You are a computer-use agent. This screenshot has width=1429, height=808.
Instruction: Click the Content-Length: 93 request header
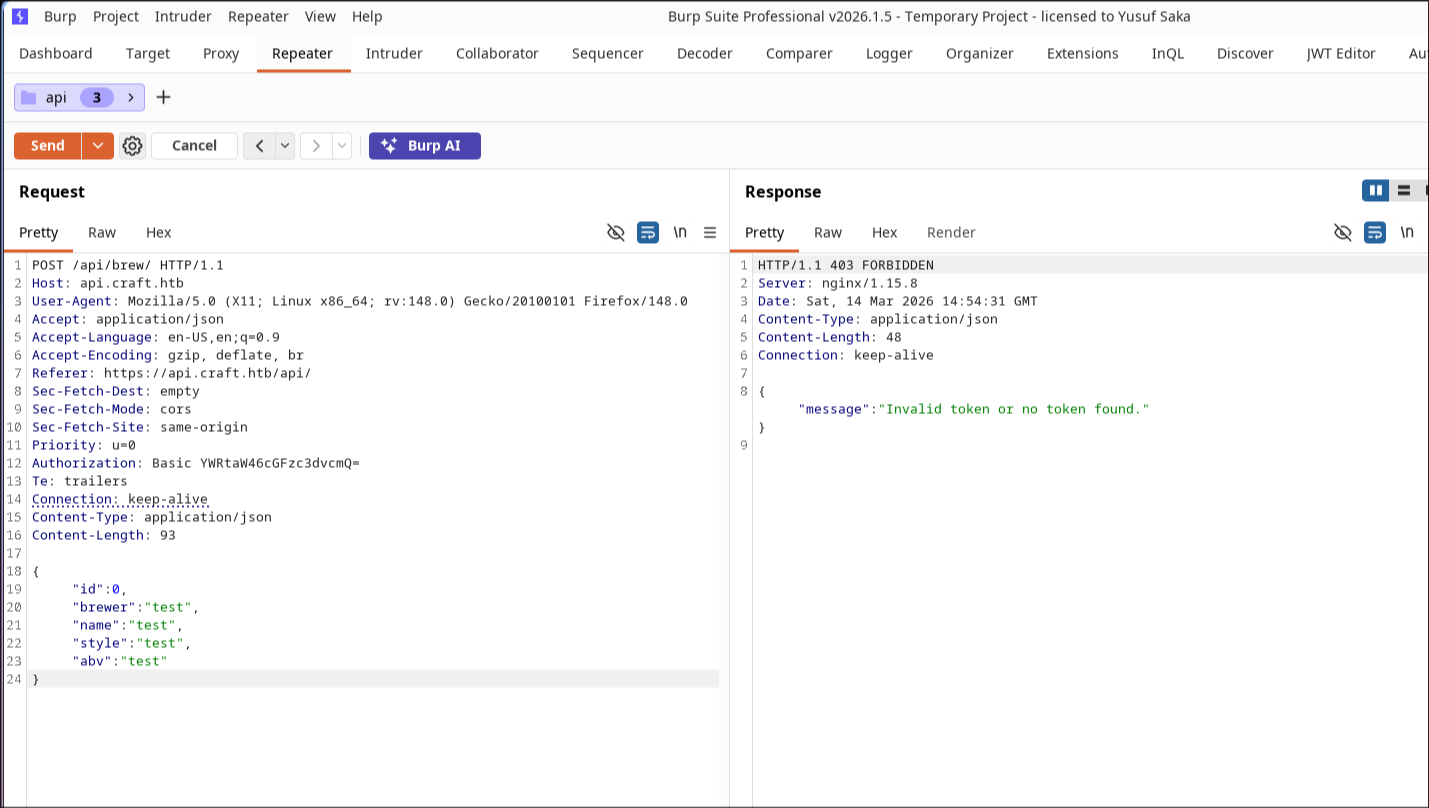(104, 535)
